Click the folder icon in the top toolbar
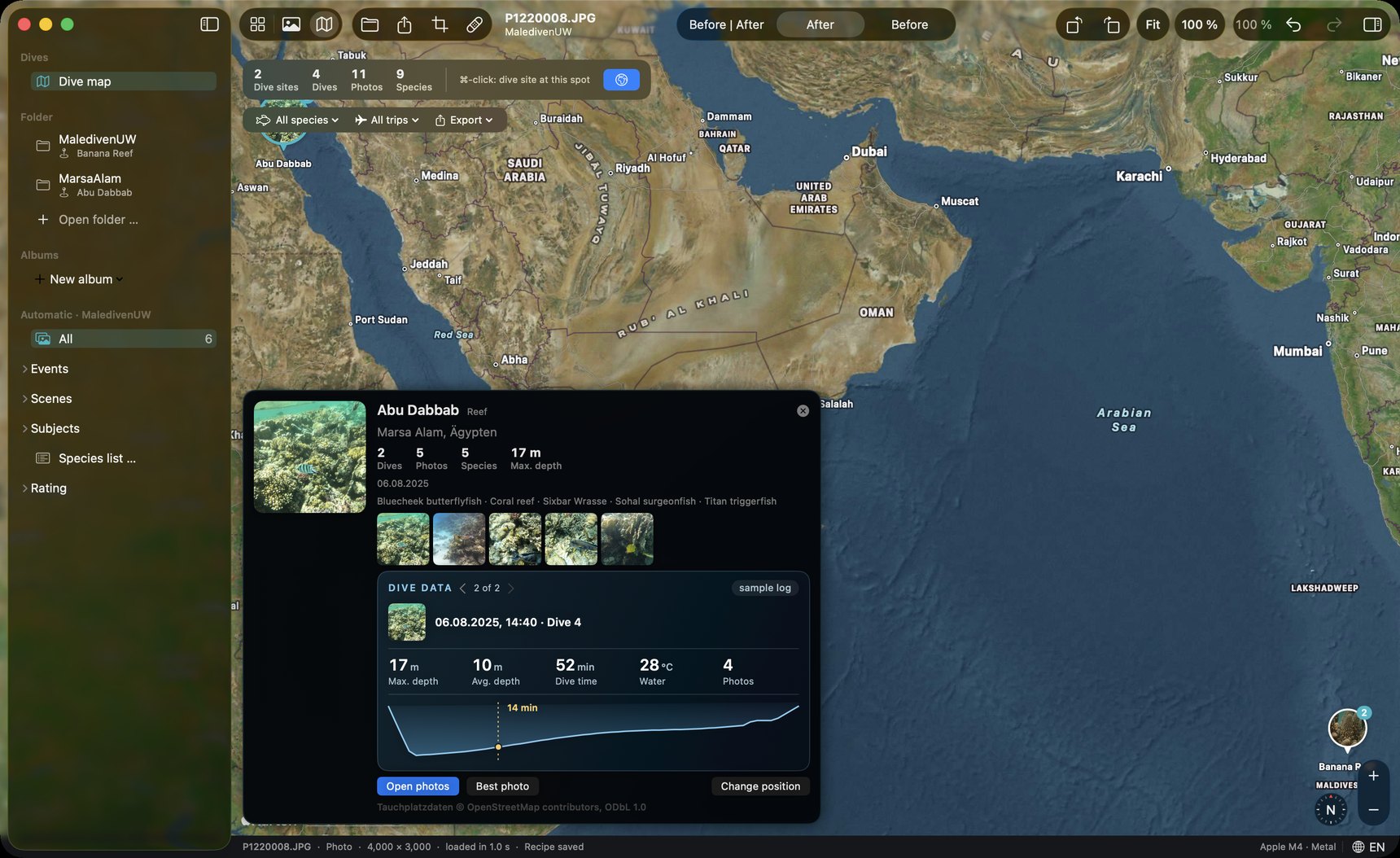Image resolution: width=1400 pixels, height=858 pixels. [370, 24]
